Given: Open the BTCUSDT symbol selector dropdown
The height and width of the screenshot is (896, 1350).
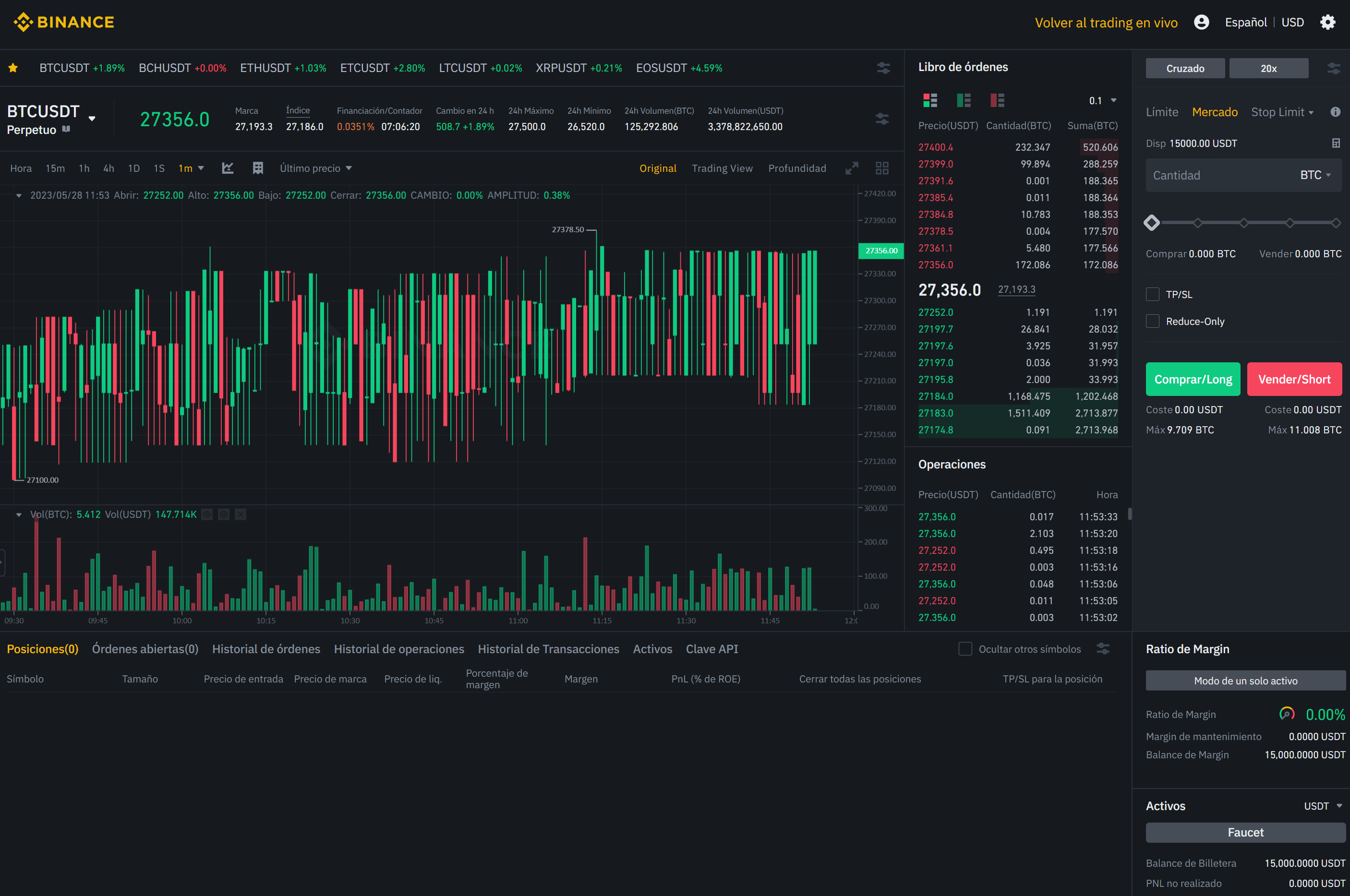Looking at the screenshot, I should (x=91, y=118).
